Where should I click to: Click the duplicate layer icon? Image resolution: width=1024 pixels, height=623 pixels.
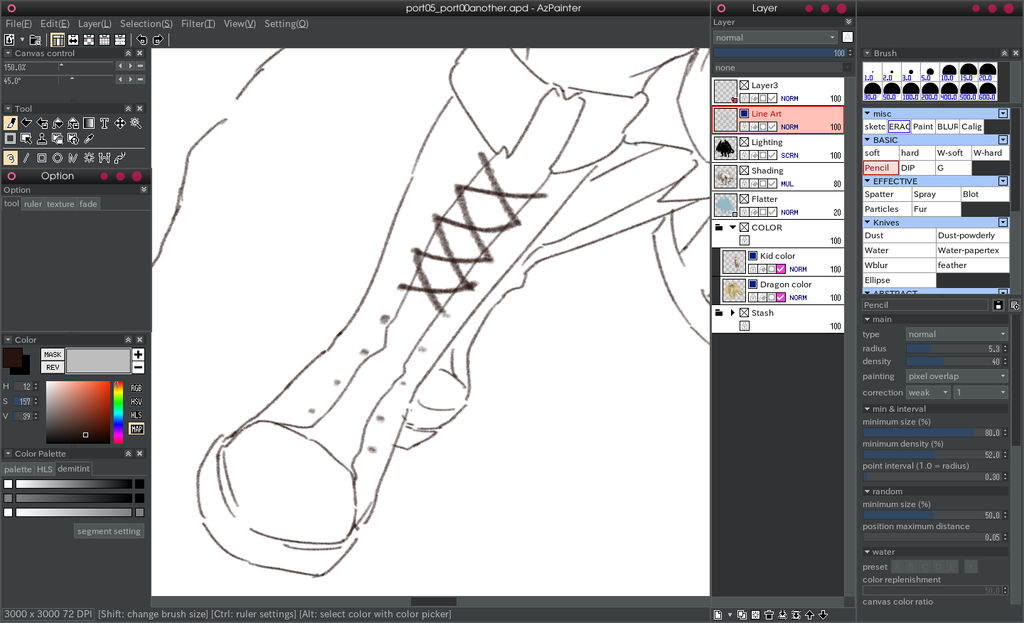tap(742, 615)
